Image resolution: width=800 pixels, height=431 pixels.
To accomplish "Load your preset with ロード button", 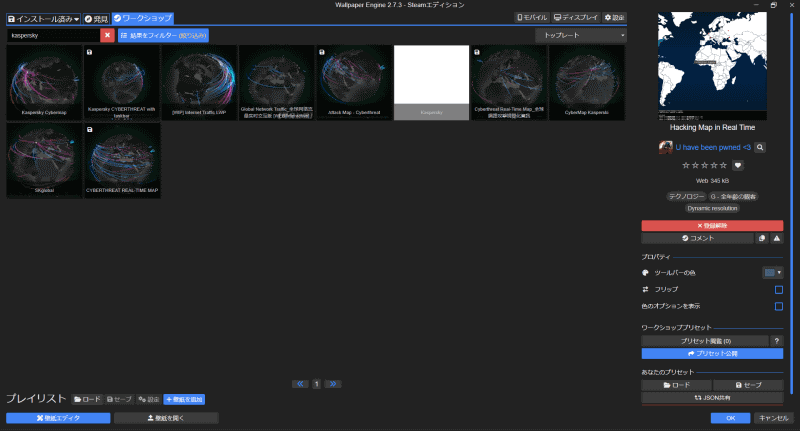I will [677, 385].
